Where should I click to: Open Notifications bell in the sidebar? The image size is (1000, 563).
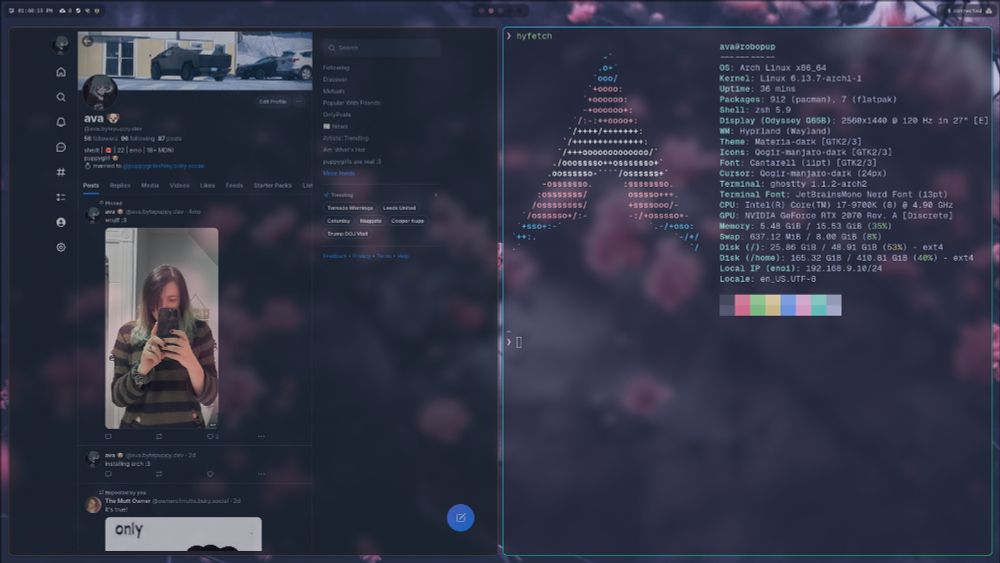61,122
